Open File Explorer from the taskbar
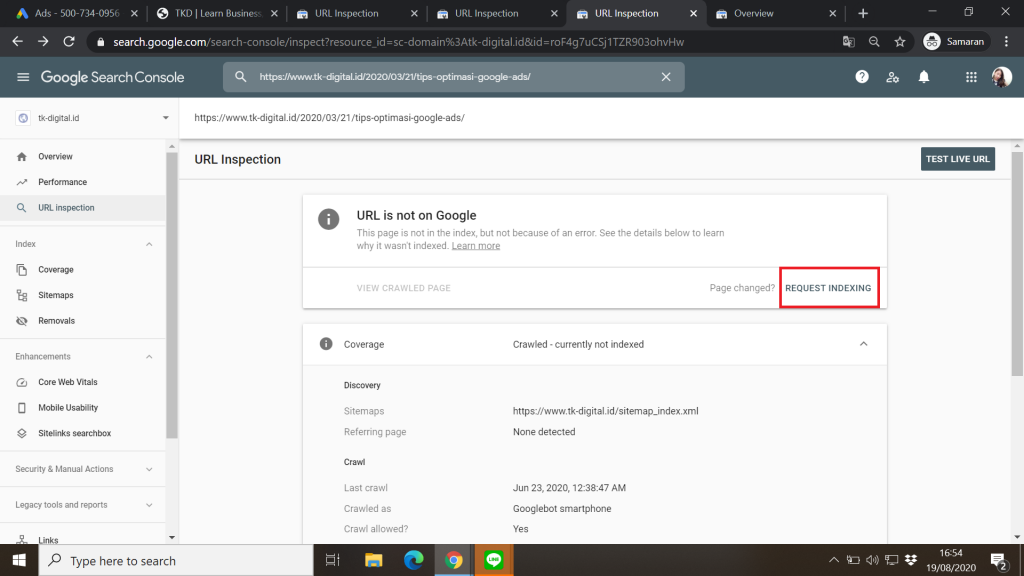Image resolution: width=1024 pixels, height=576 pixels. [374, 560]
